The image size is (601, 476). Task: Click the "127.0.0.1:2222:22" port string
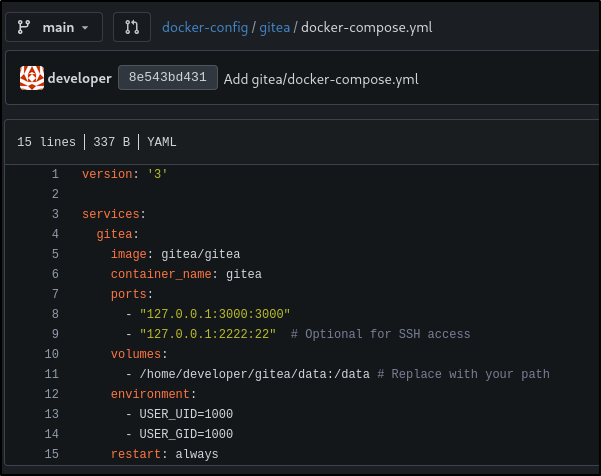click(x=208, y=334)
